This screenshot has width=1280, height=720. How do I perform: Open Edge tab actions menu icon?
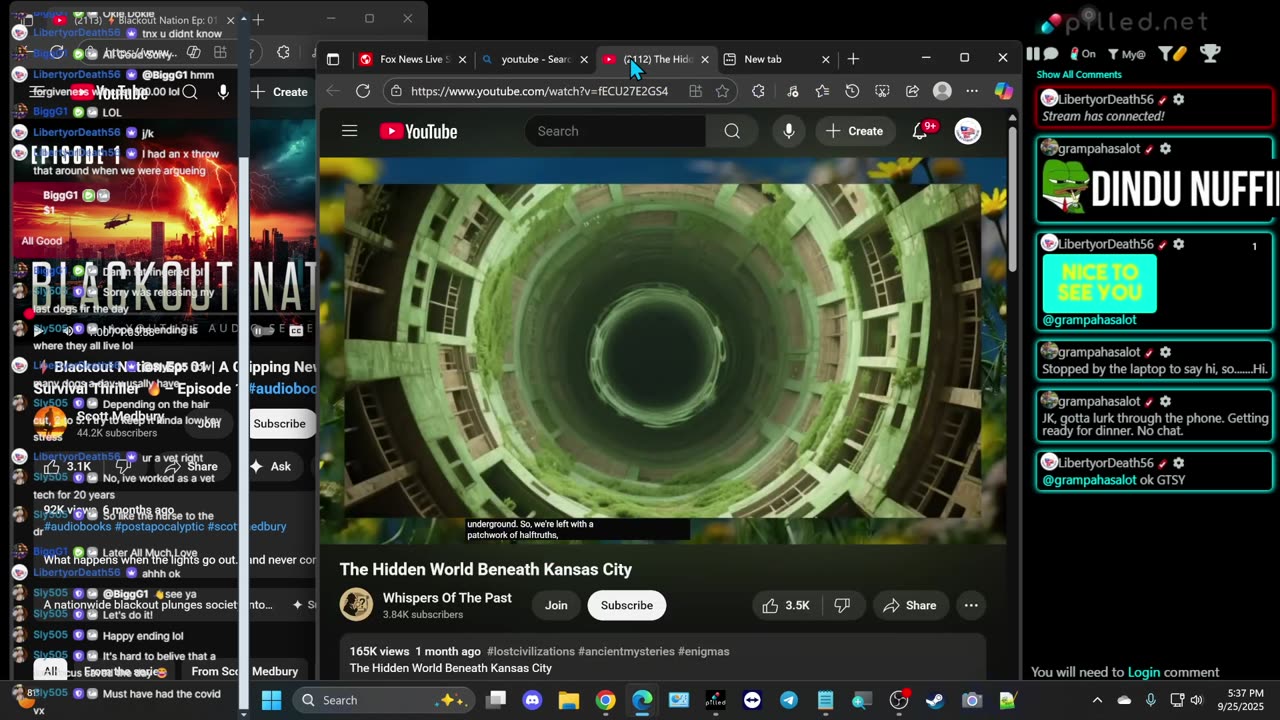pos(333,59)
